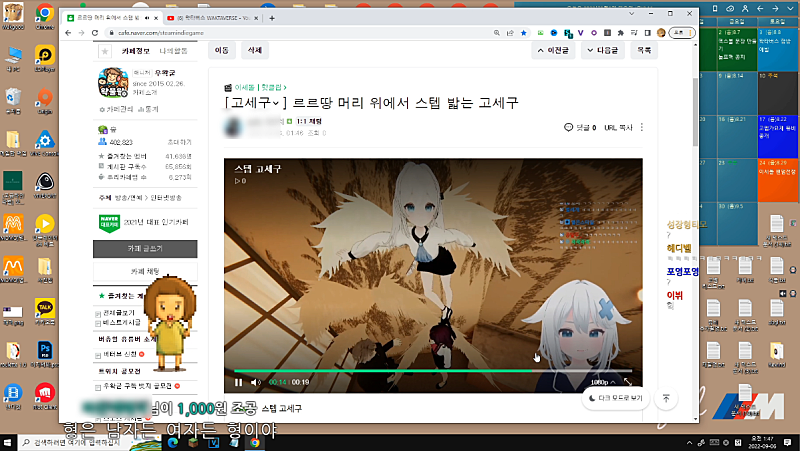800x451 pixels.
Task: Copy the post link with URL 복사
Action: [x=618, y=128]
